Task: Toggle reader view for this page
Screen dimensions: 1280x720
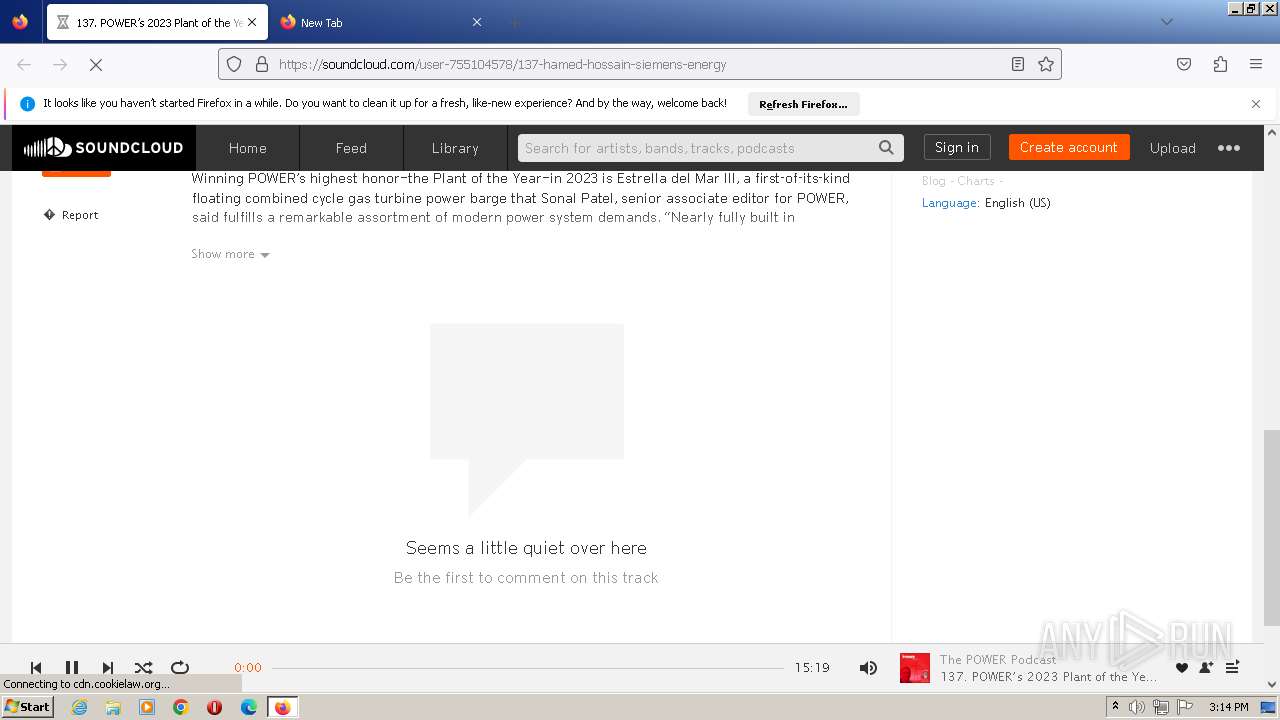Action: pyautogui.click(x=1018, y=64)
